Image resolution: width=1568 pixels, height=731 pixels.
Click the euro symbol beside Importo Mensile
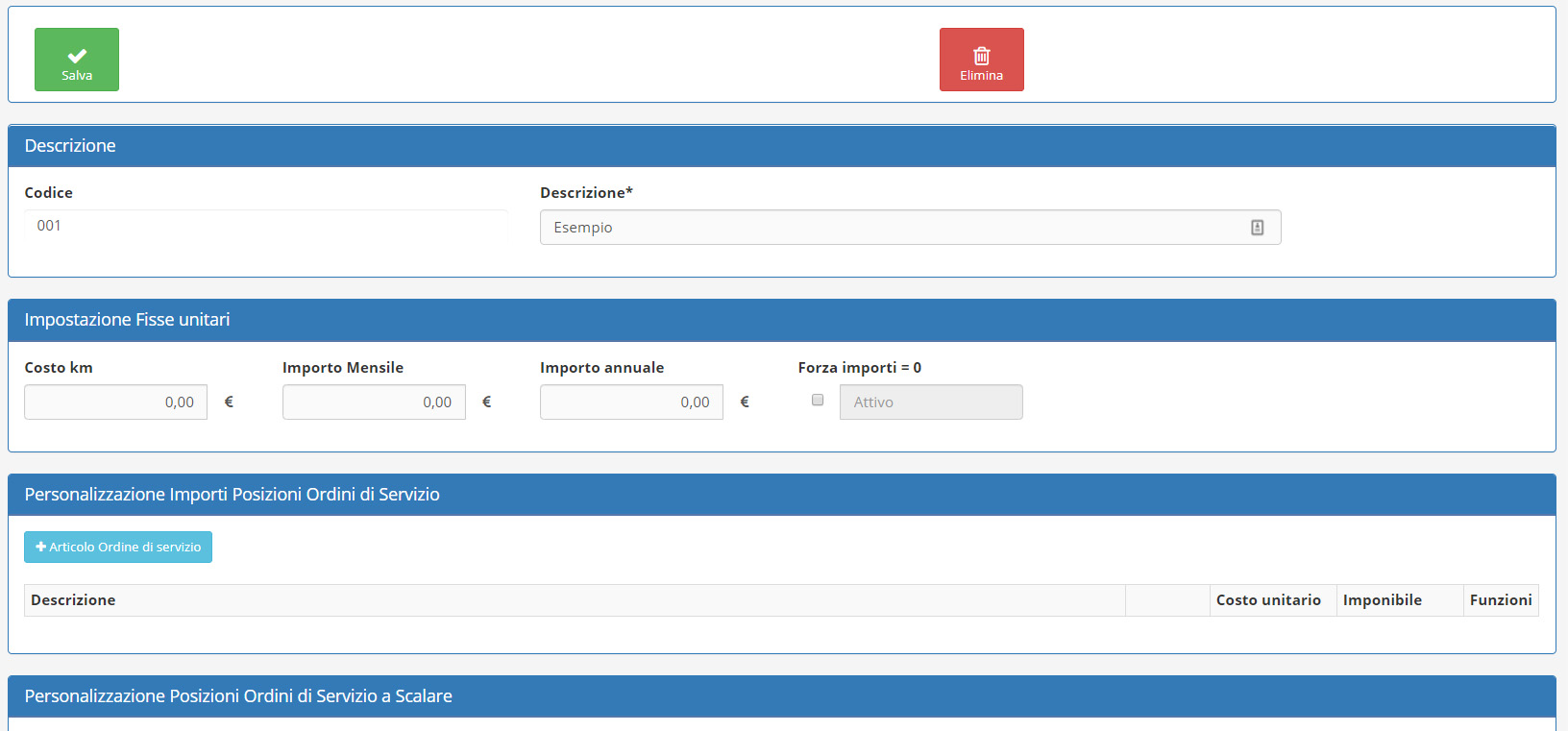click(x=486, y=402)
